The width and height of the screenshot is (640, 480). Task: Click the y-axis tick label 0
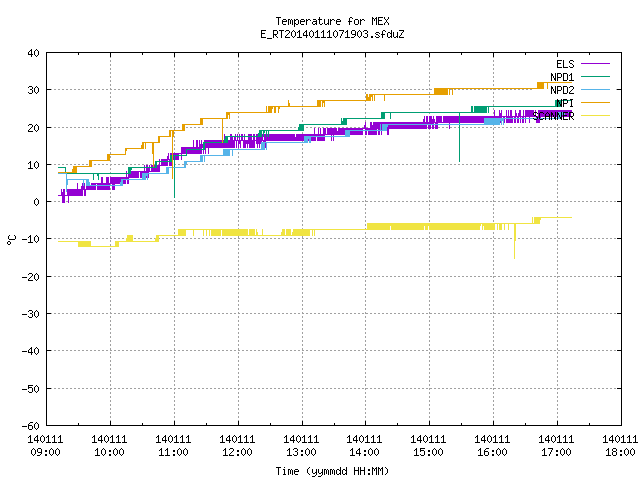coord(37,202)
